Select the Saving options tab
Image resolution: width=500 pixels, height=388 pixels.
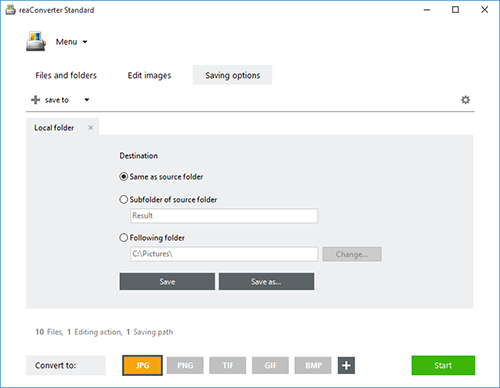tap(232, 75)
